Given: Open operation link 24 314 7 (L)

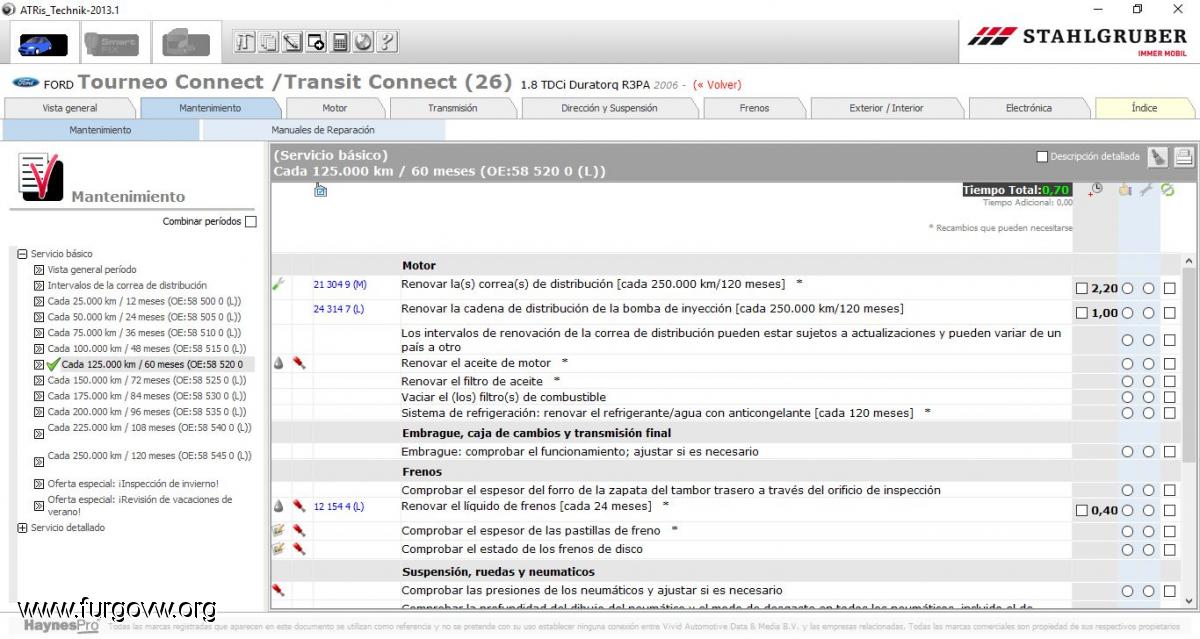Looking at the screenshot, I should (x=339, y=309).
